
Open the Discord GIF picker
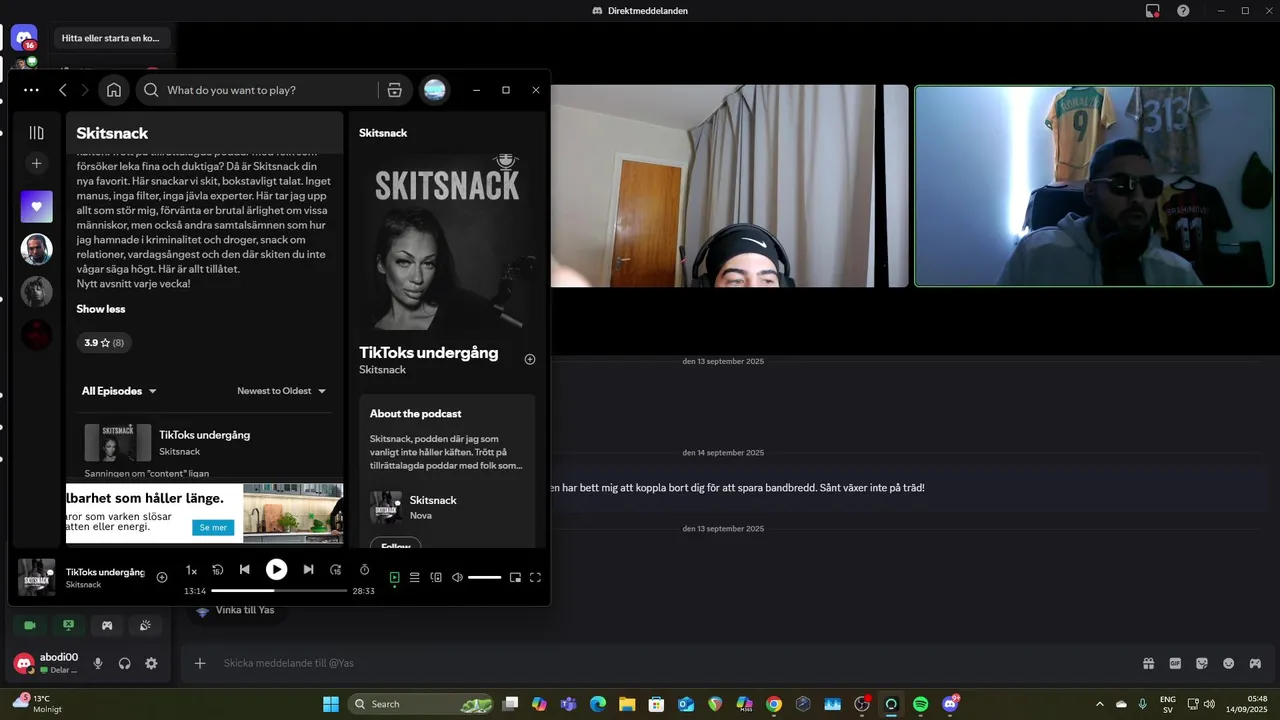(1175, 663)
